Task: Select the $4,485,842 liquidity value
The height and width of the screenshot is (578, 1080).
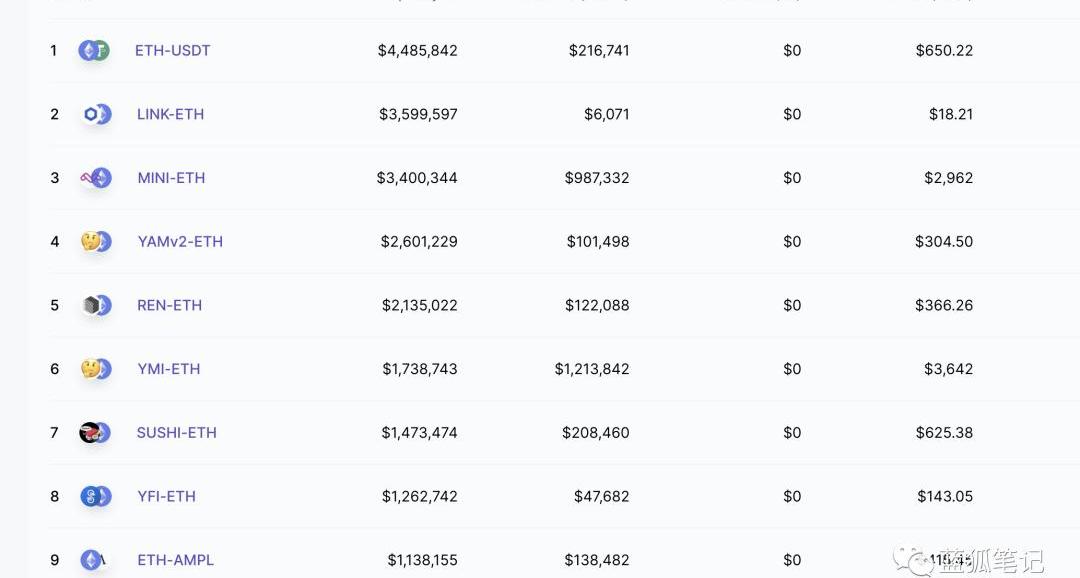Action: point(417,50)
